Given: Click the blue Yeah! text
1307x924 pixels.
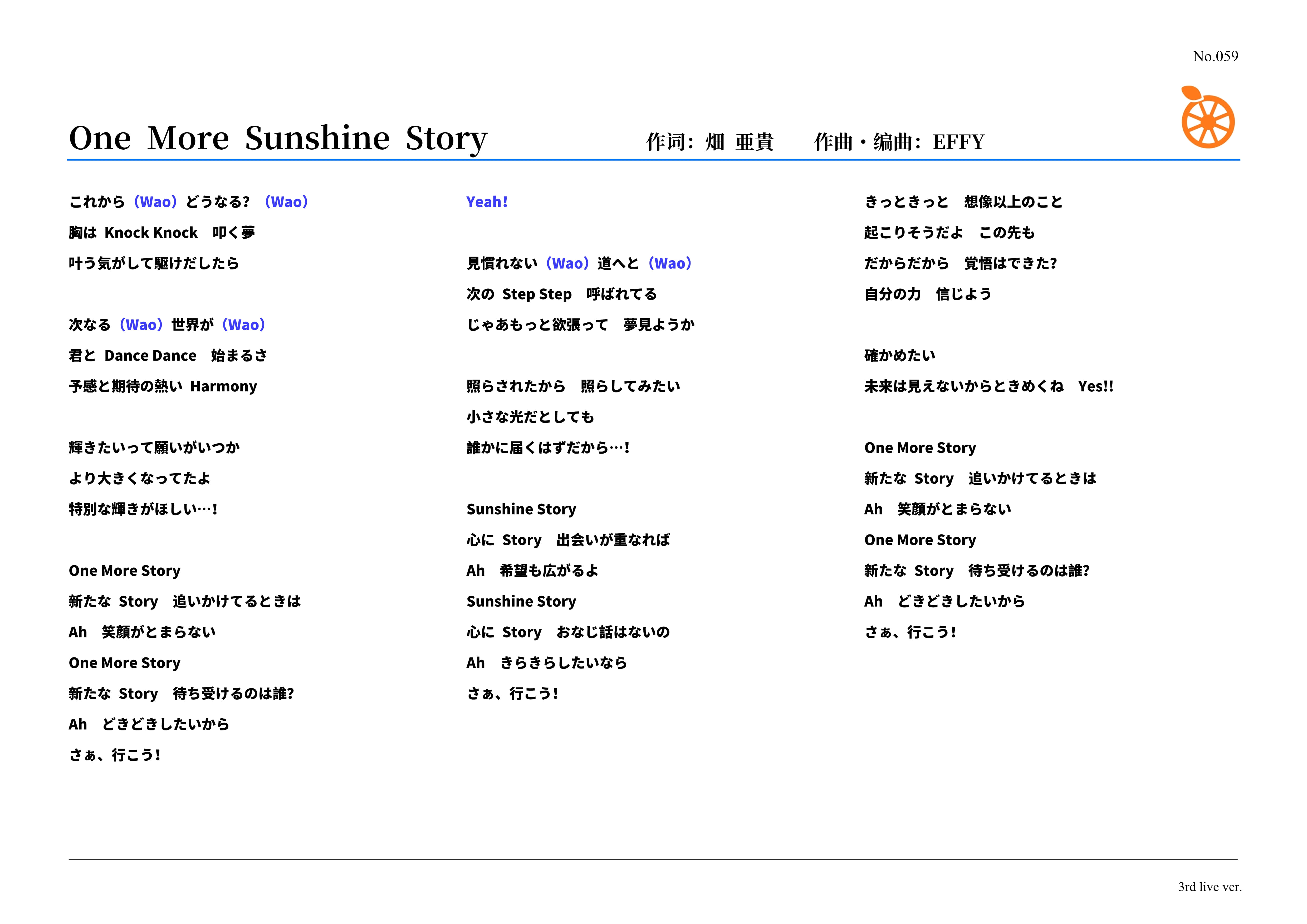Looking at the screenshot, I should click(x=487, y=202).
